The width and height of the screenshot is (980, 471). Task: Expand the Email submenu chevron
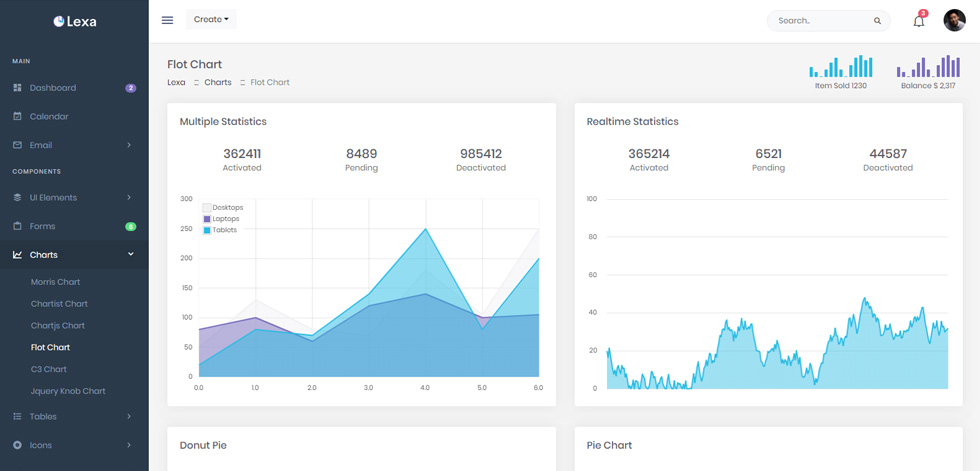(129, 145)
